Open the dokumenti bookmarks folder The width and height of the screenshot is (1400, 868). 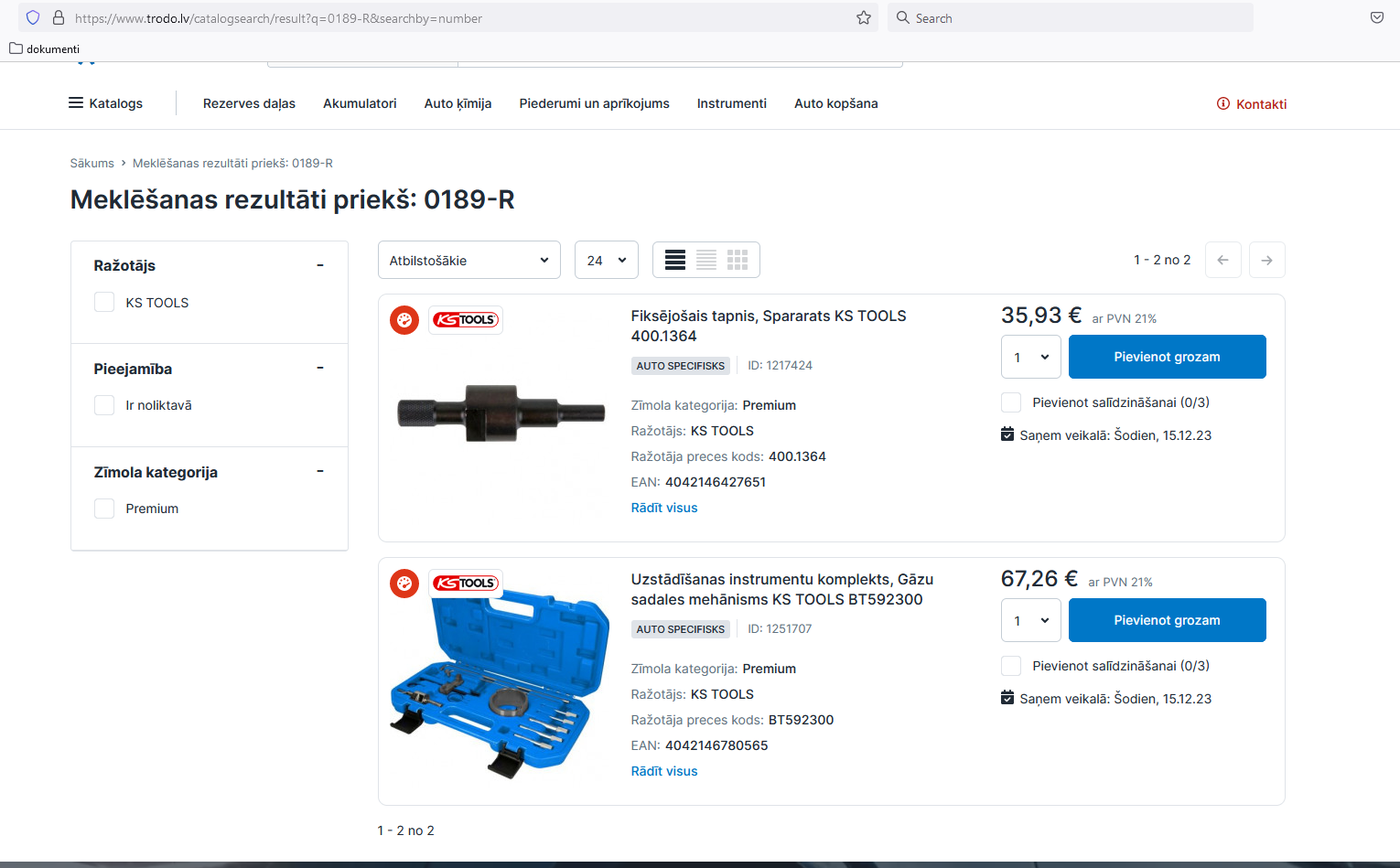pos(45,48)
